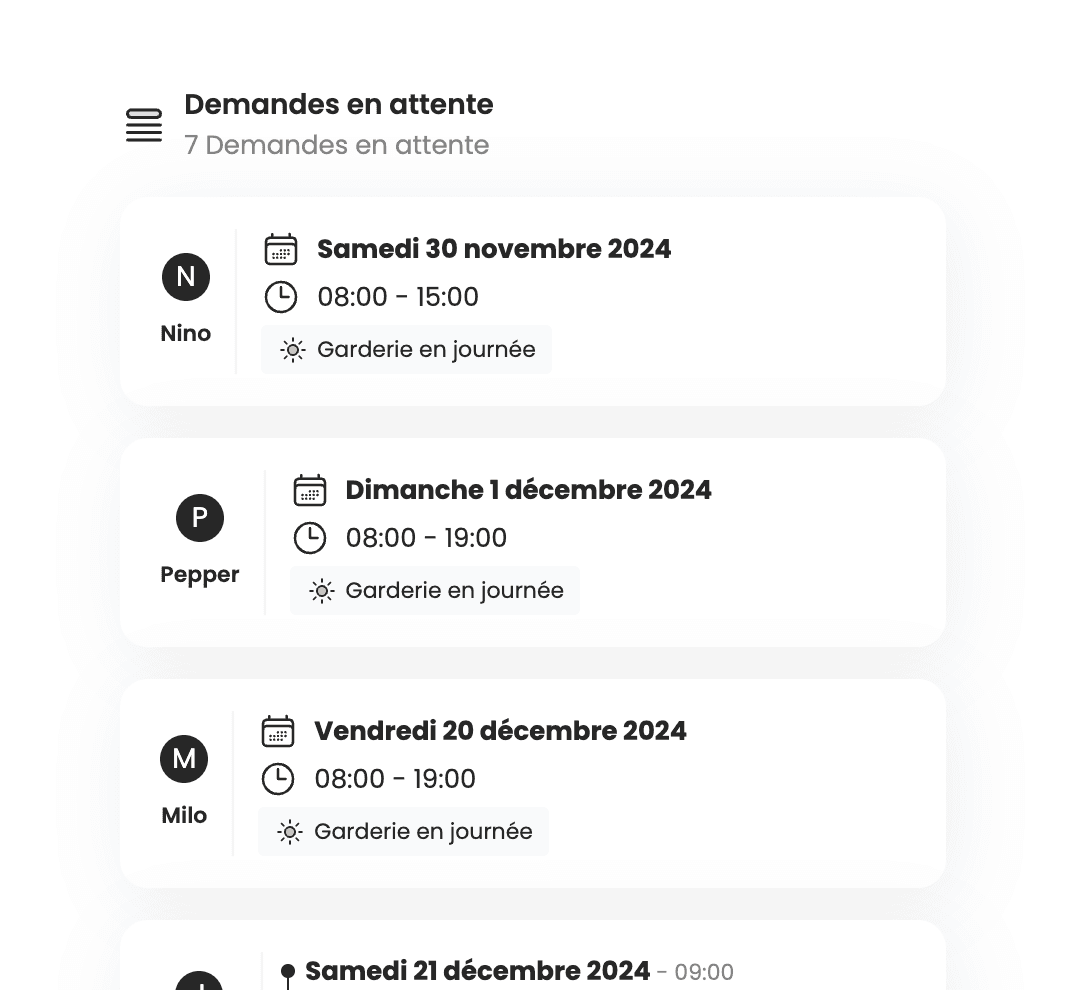Click the clock icon next to Milo's hours
Viewport: 1072px width, 990px height.
tap(278, 778)
